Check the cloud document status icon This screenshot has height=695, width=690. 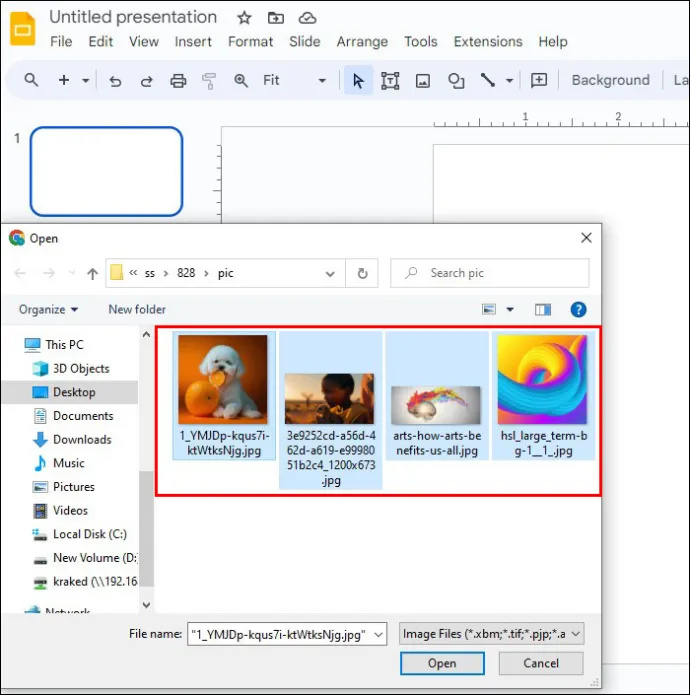click(x=307, y=18)
